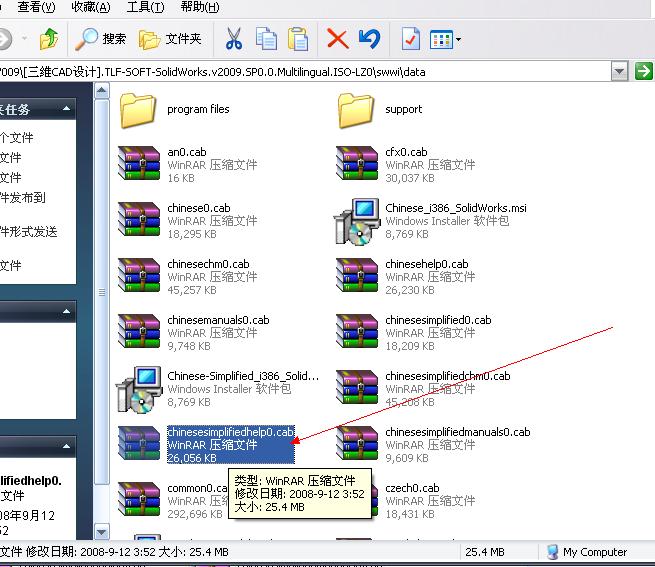Click the Up folder toolbar icon

[x=49, y=39]
